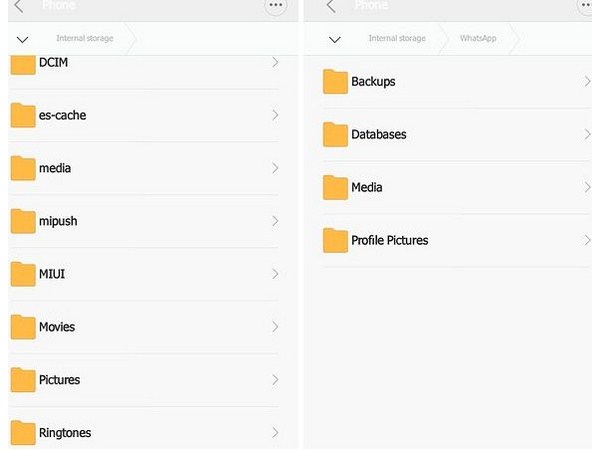This screenshot has width=600, height=450.
Task: Open the MIUI folder icon
Action: tap(23, 274)
